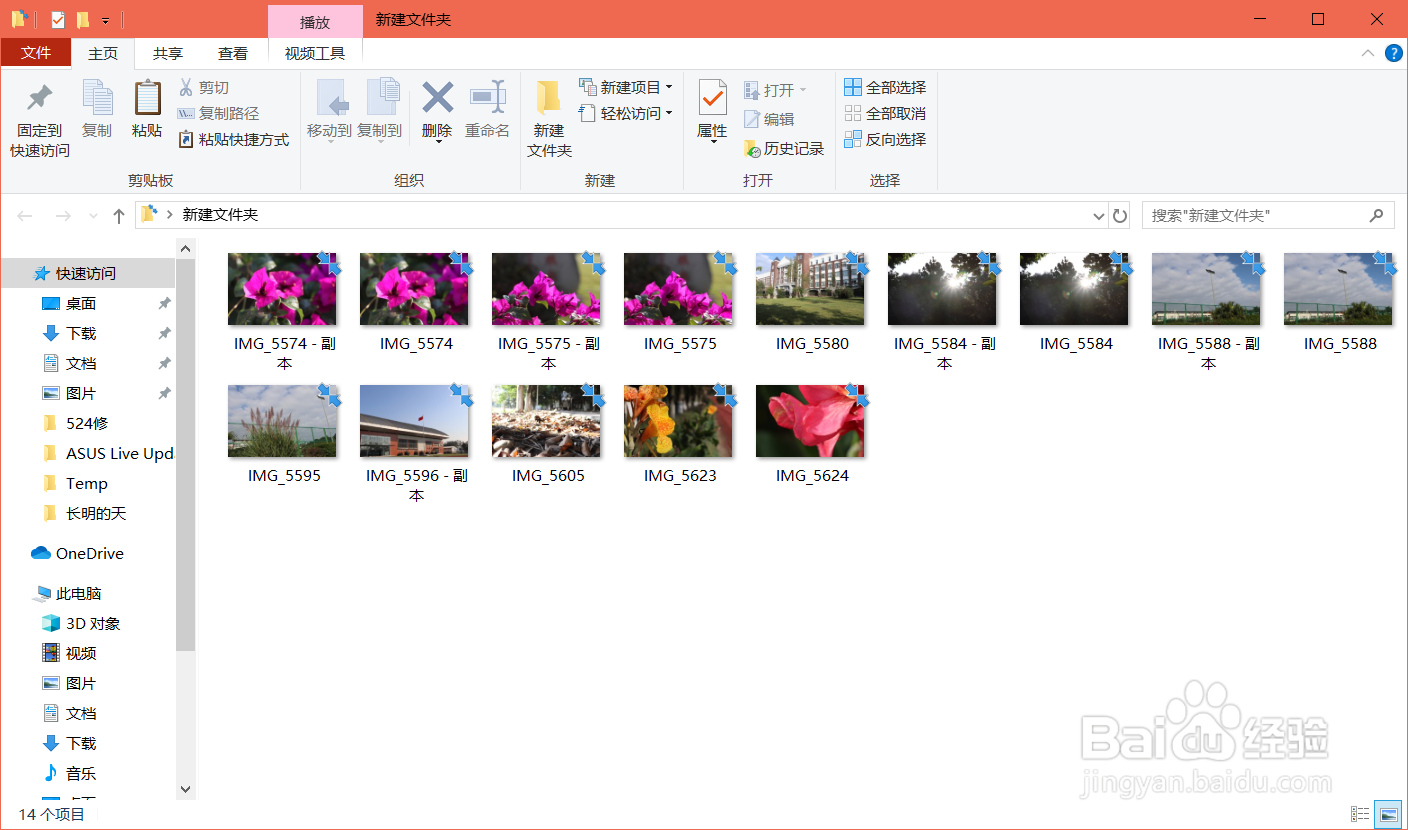Click Select all (全部选择)
1408x830 pixels.
coord(885,88)
